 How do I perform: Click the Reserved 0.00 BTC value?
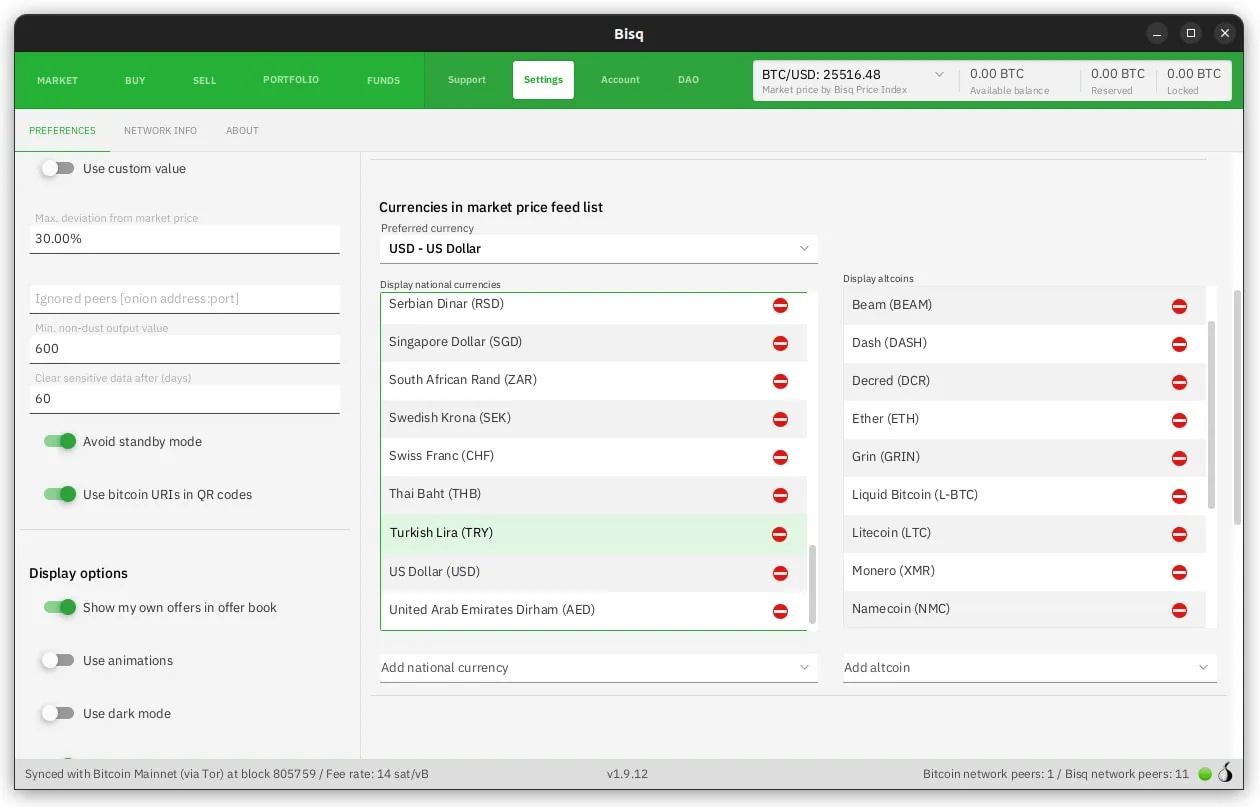click(x=1118, y=74)
